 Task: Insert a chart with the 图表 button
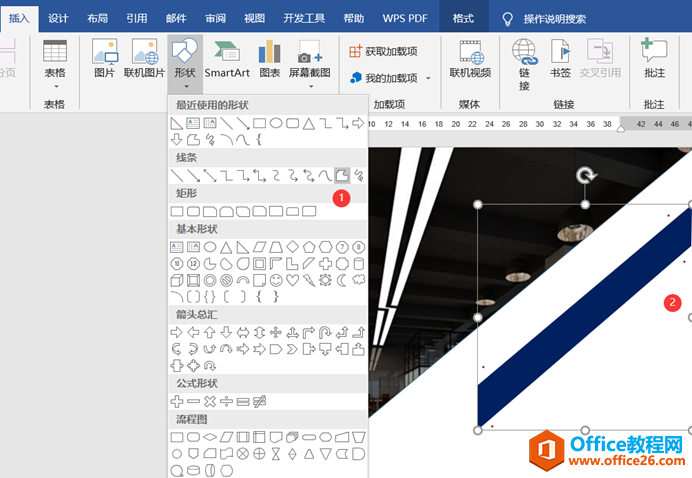269,58
